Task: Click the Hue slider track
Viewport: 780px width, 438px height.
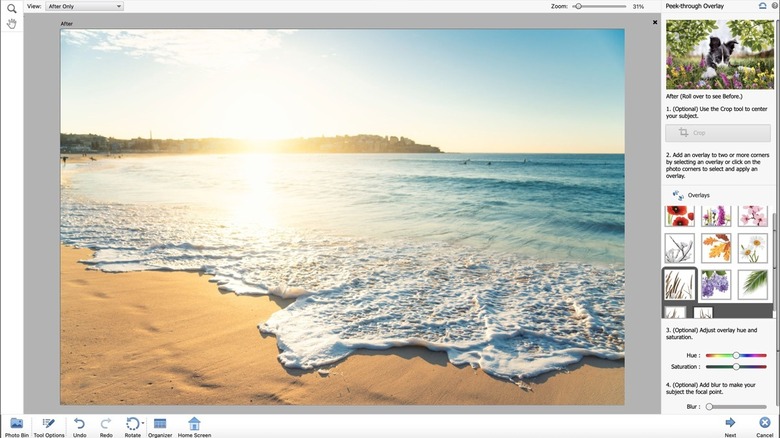Action: point(736,355)
